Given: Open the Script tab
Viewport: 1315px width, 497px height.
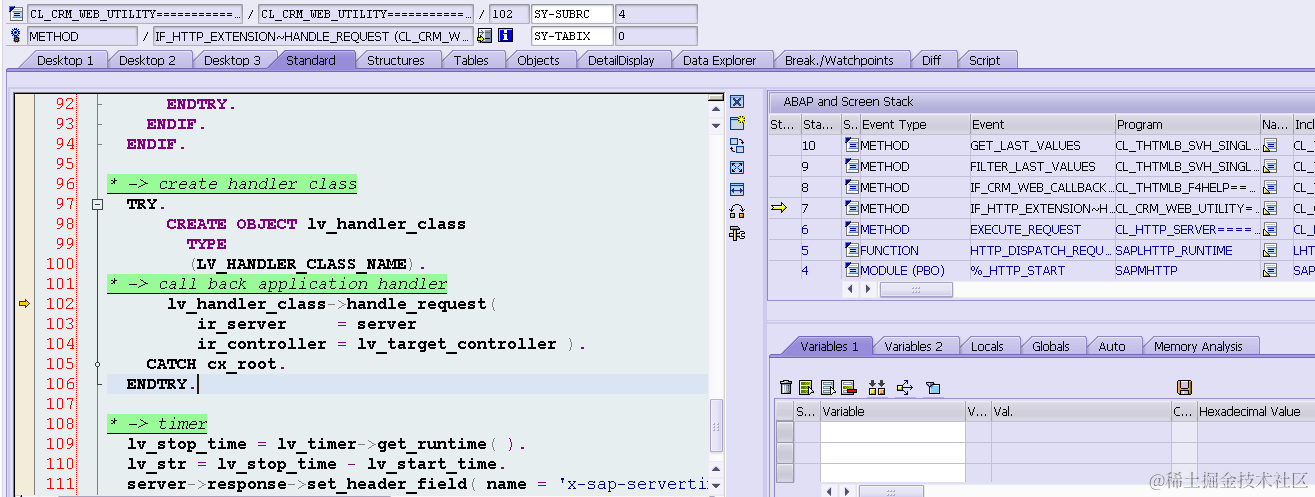Looking at the screenshot, I should tap(984, 60).
